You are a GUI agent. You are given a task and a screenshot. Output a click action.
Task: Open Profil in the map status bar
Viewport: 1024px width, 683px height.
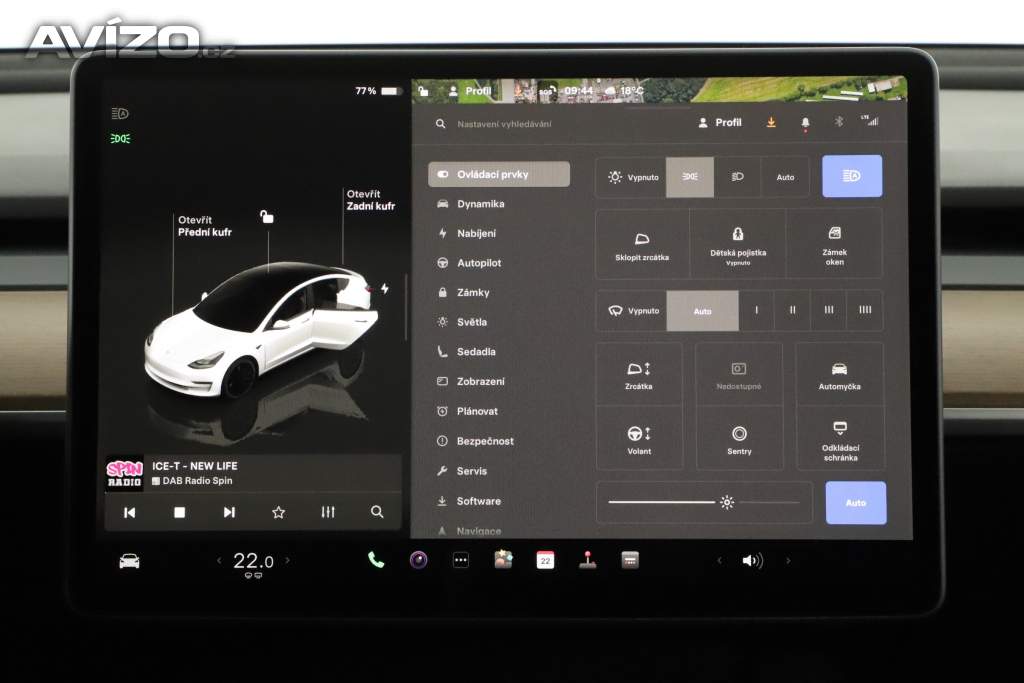(470, 91)
